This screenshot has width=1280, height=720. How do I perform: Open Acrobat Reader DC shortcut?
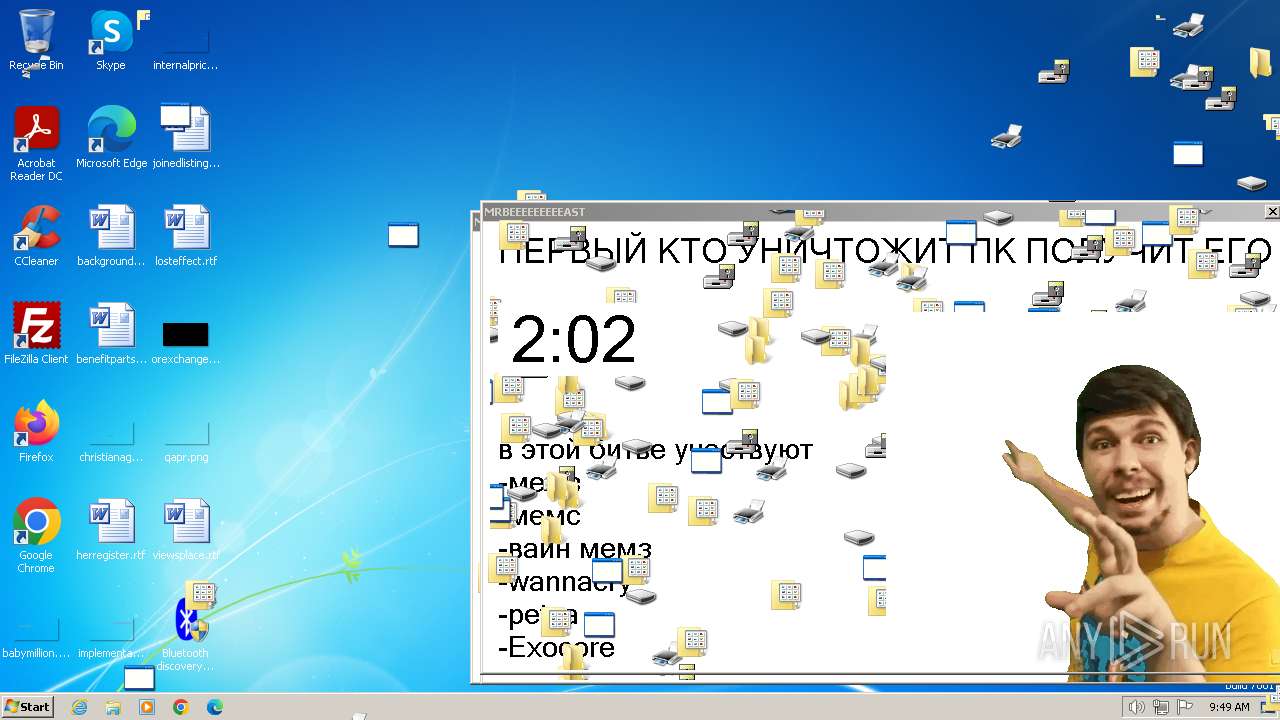(36, 142)
